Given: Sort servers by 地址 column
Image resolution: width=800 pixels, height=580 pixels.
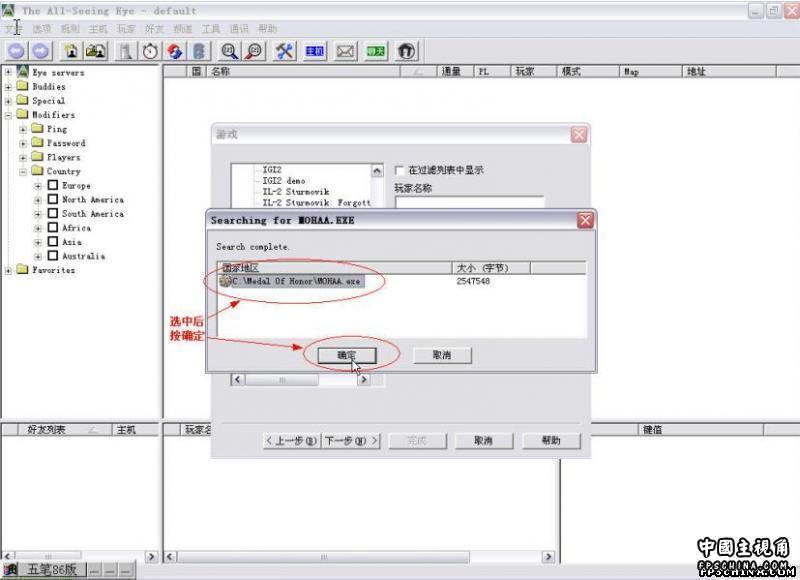Looking at the screenshot, I should [730, 71].
